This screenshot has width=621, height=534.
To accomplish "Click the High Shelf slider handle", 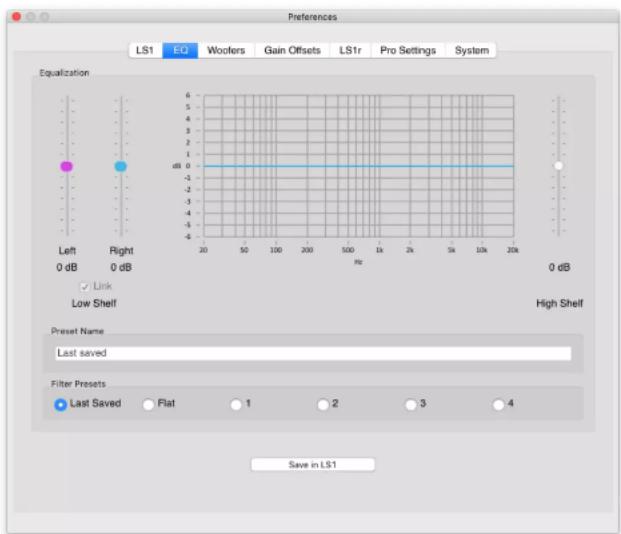I will (x=558, y=166).
